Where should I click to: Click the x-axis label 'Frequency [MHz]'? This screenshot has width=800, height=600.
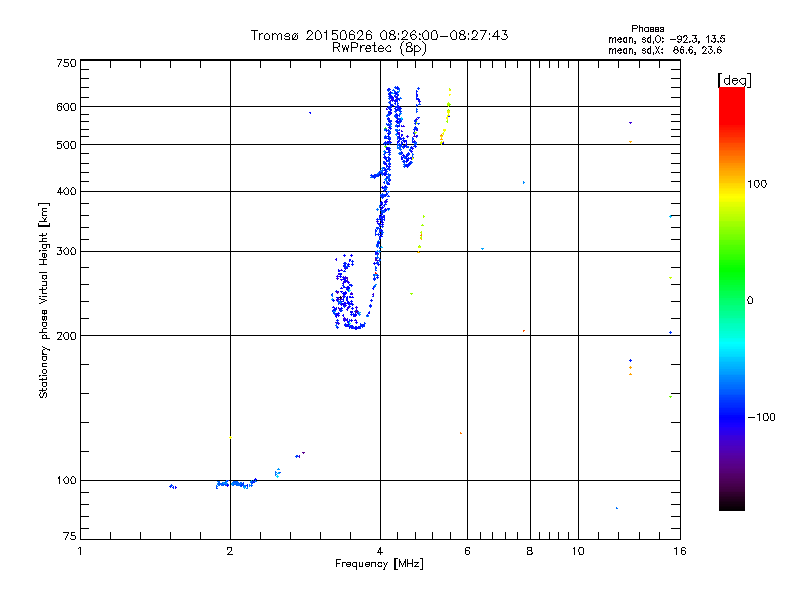pyautogui.click(x=379, y=564)
